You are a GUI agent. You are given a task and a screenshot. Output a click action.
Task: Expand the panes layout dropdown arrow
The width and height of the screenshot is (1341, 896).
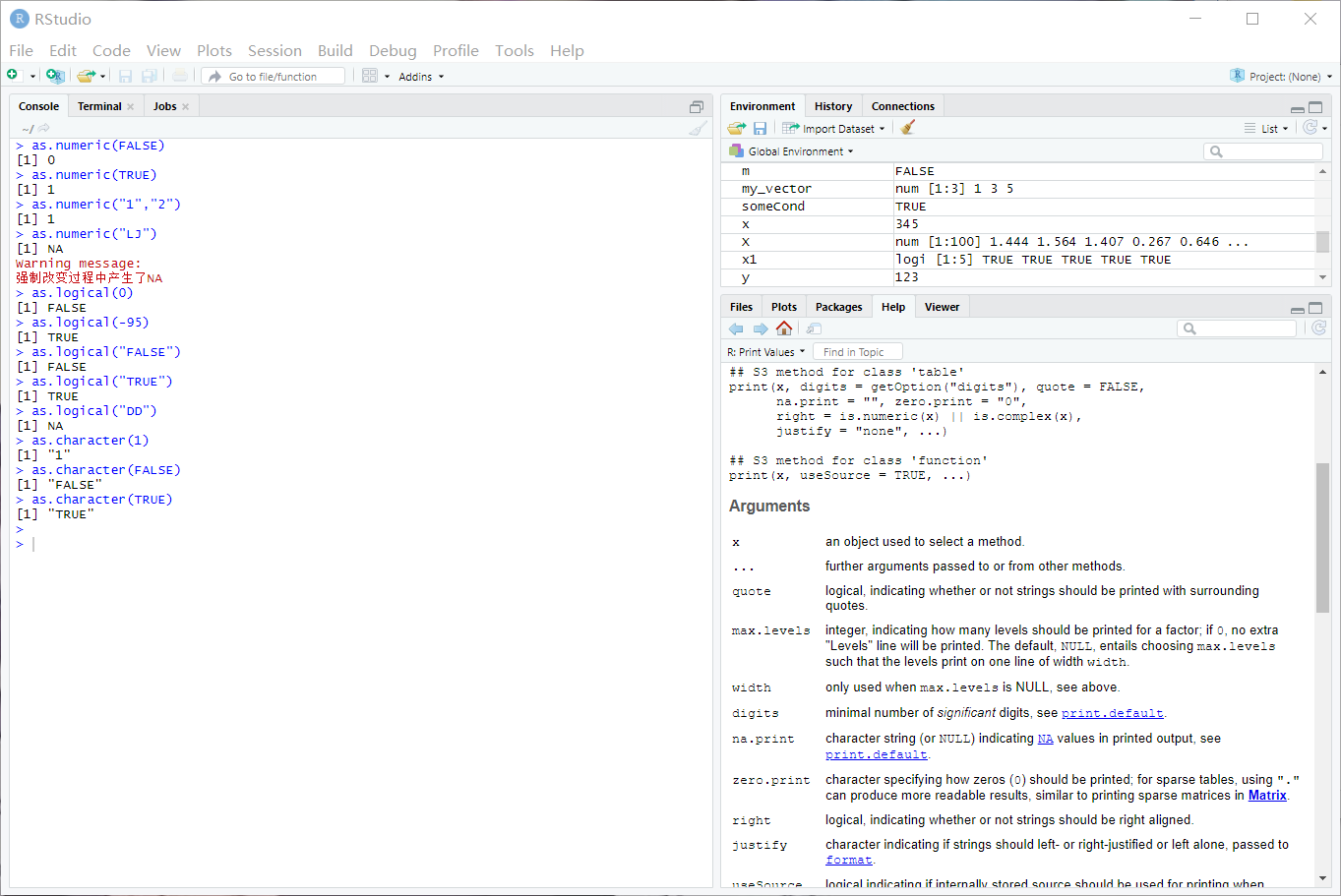tap(387, 77)
